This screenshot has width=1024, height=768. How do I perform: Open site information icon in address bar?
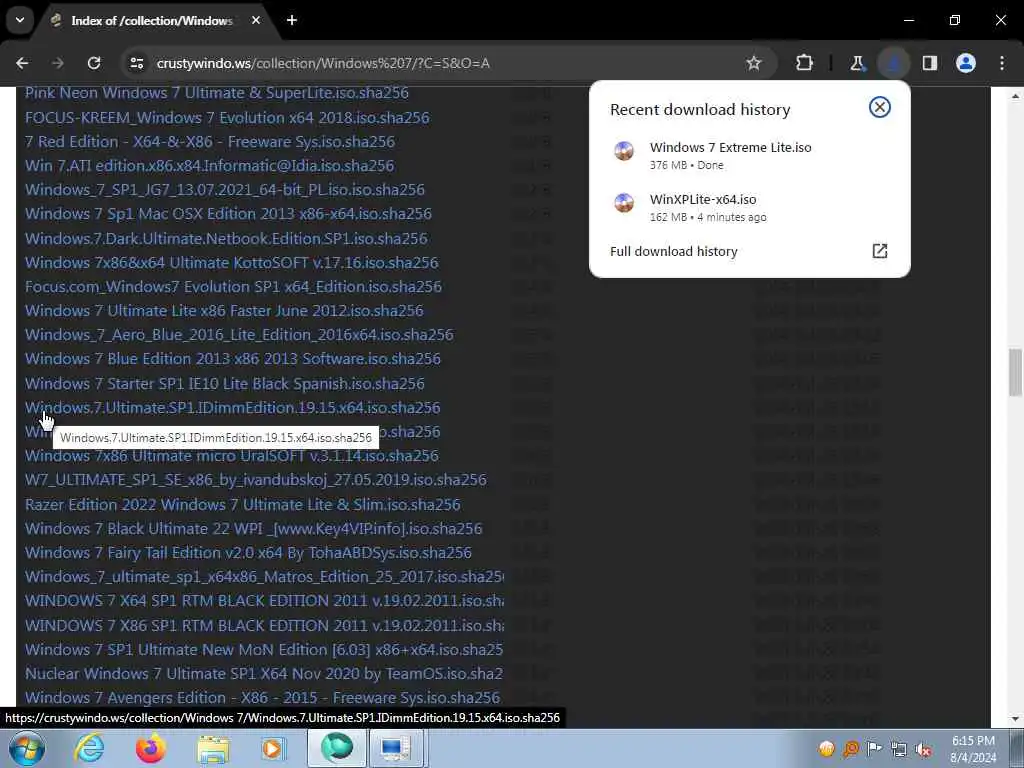point(137,63)
